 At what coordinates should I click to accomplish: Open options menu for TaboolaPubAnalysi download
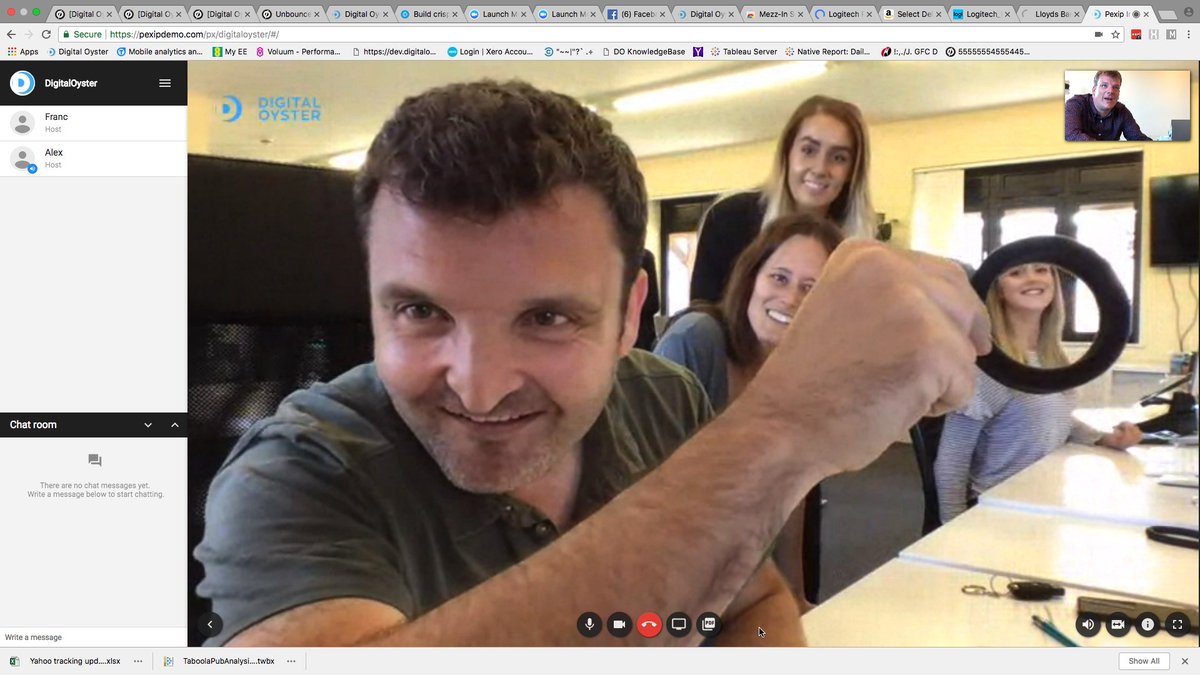(x=291, y=661)
